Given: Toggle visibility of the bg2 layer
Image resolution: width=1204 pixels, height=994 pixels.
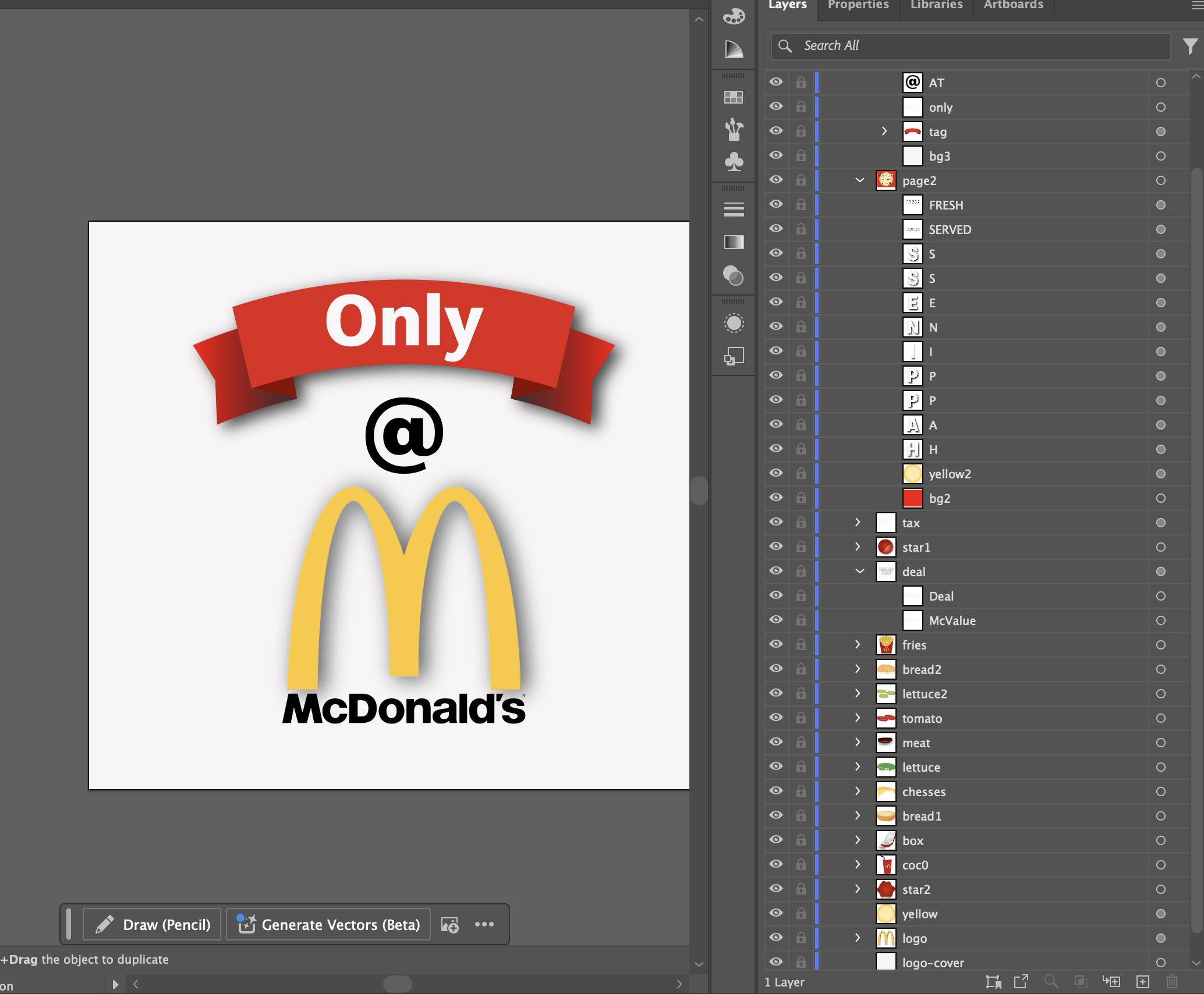Looking at the screenshot, I should [x=776, y=498].
